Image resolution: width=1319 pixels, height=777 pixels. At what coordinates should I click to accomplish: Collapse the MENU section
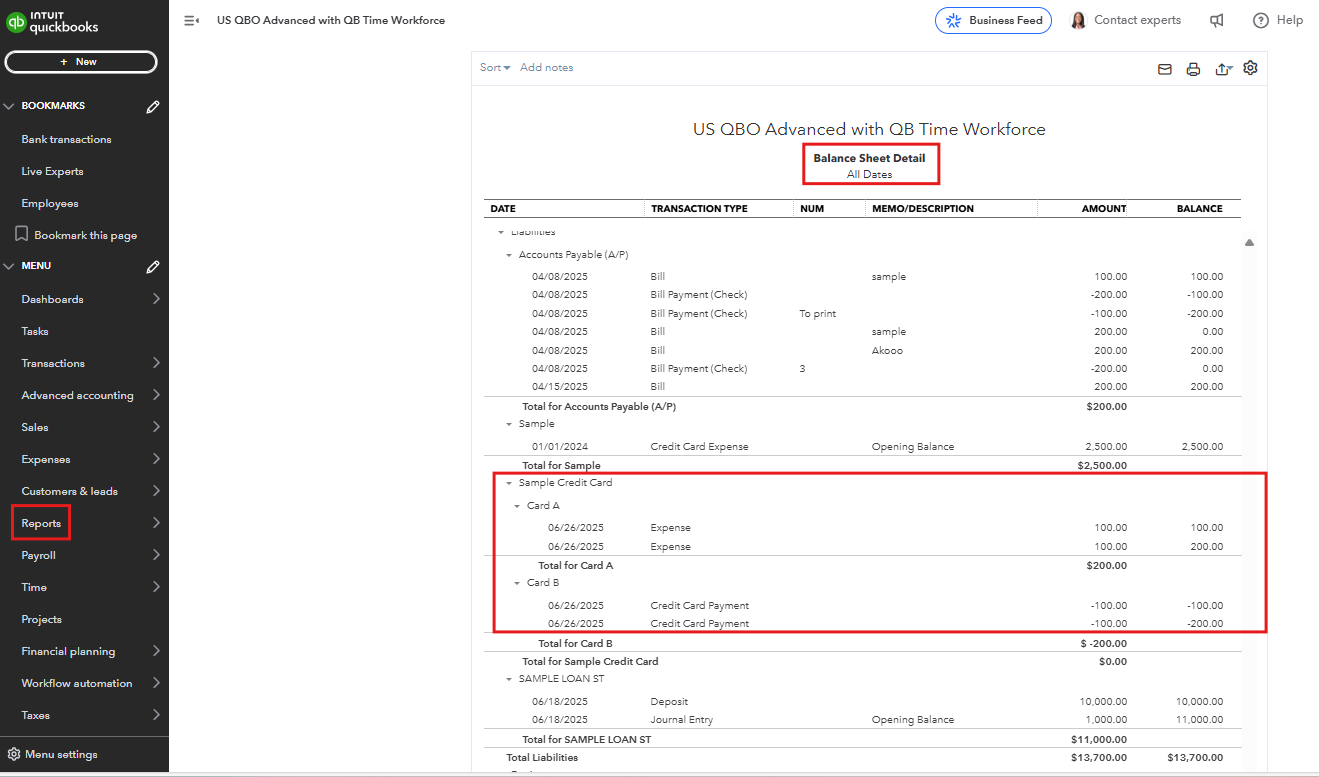pyautogui.click(x=9, y=266)
